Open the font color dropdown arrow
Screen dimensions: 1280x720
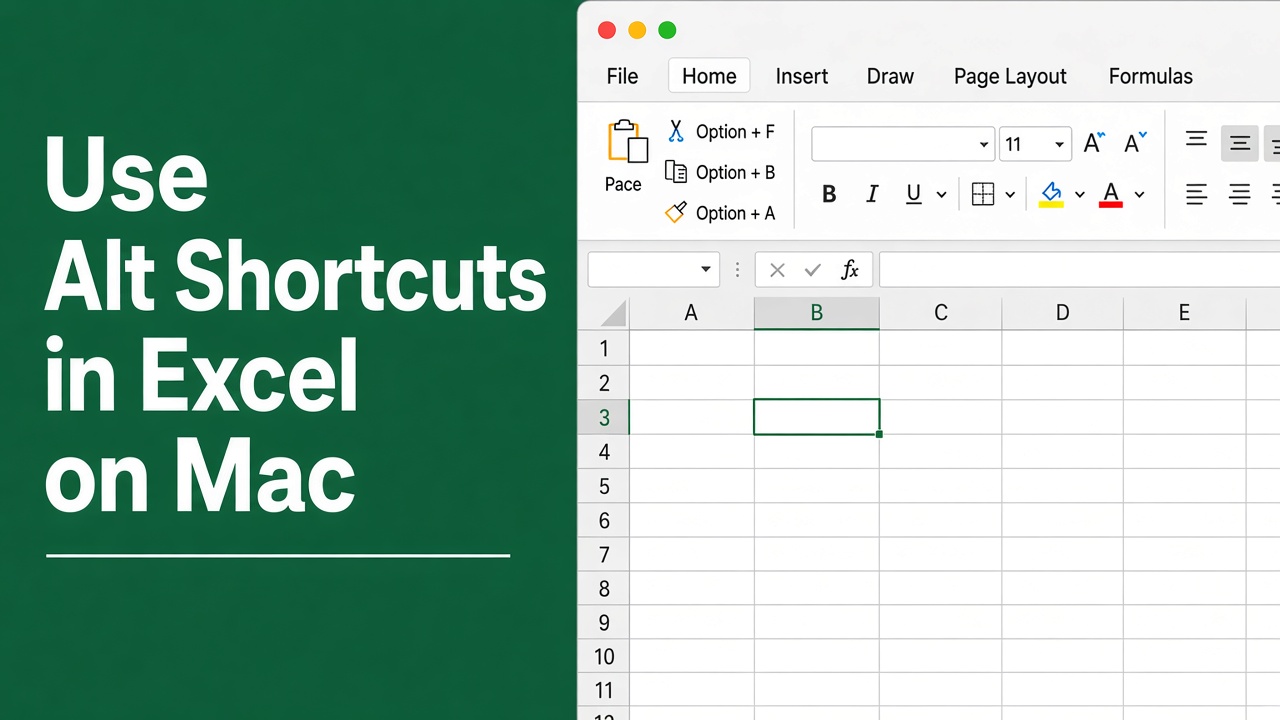(1139, 195)
